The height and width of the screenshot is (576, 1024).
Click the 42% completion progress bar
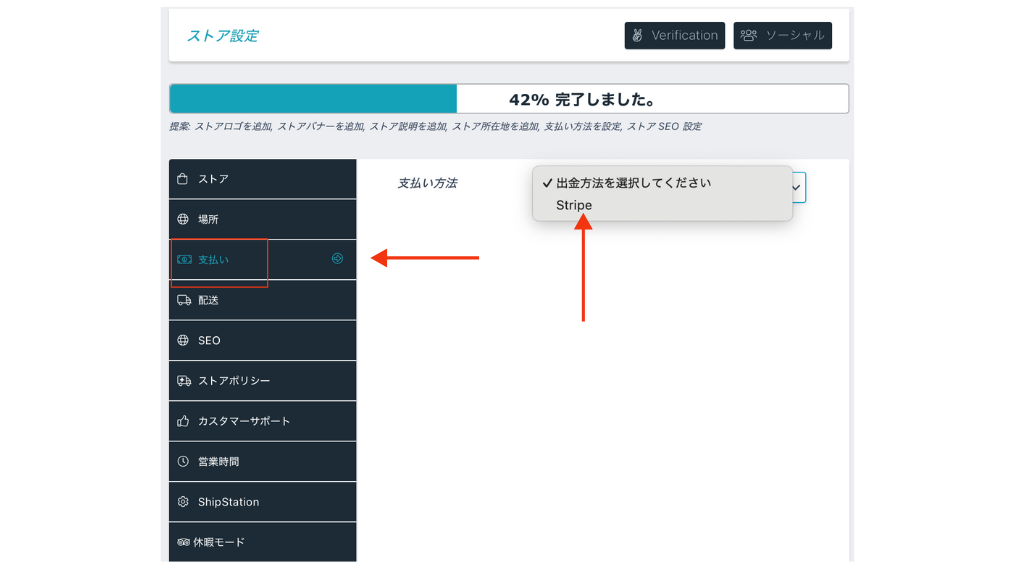pos(508,98)
